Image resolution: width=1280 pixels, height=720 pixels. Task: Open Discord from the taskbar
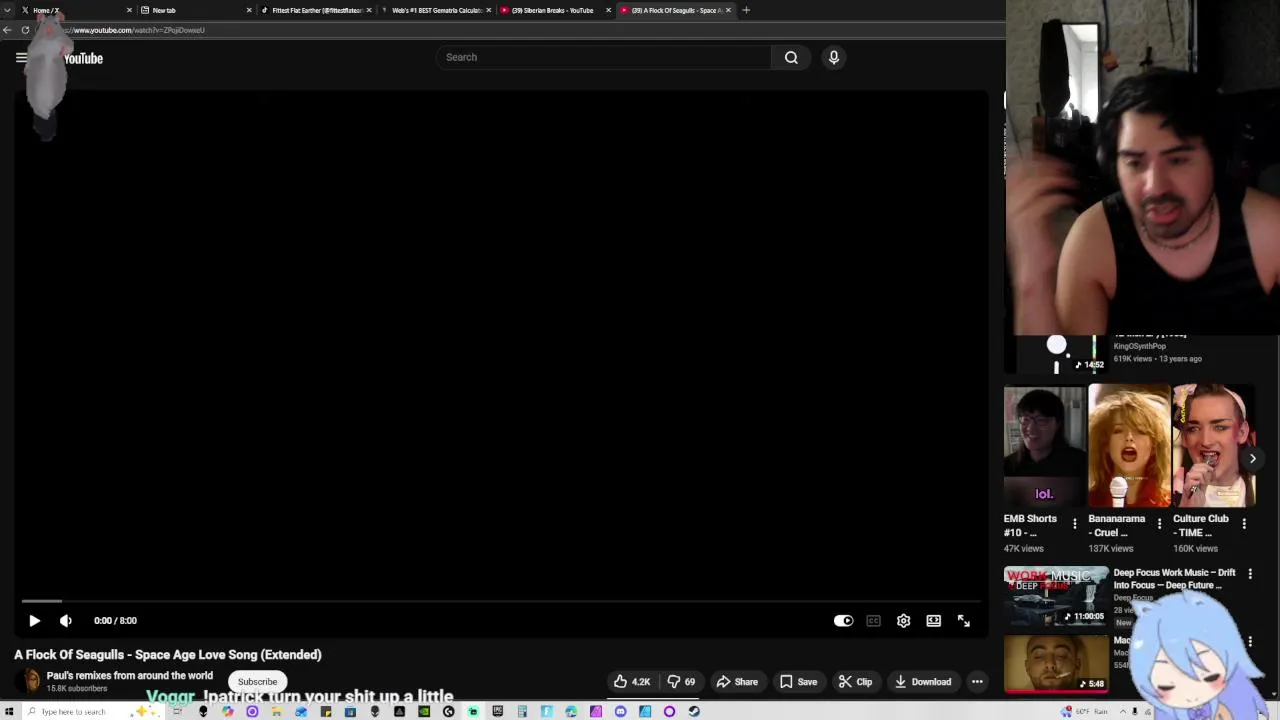click(x=620, y=711)
